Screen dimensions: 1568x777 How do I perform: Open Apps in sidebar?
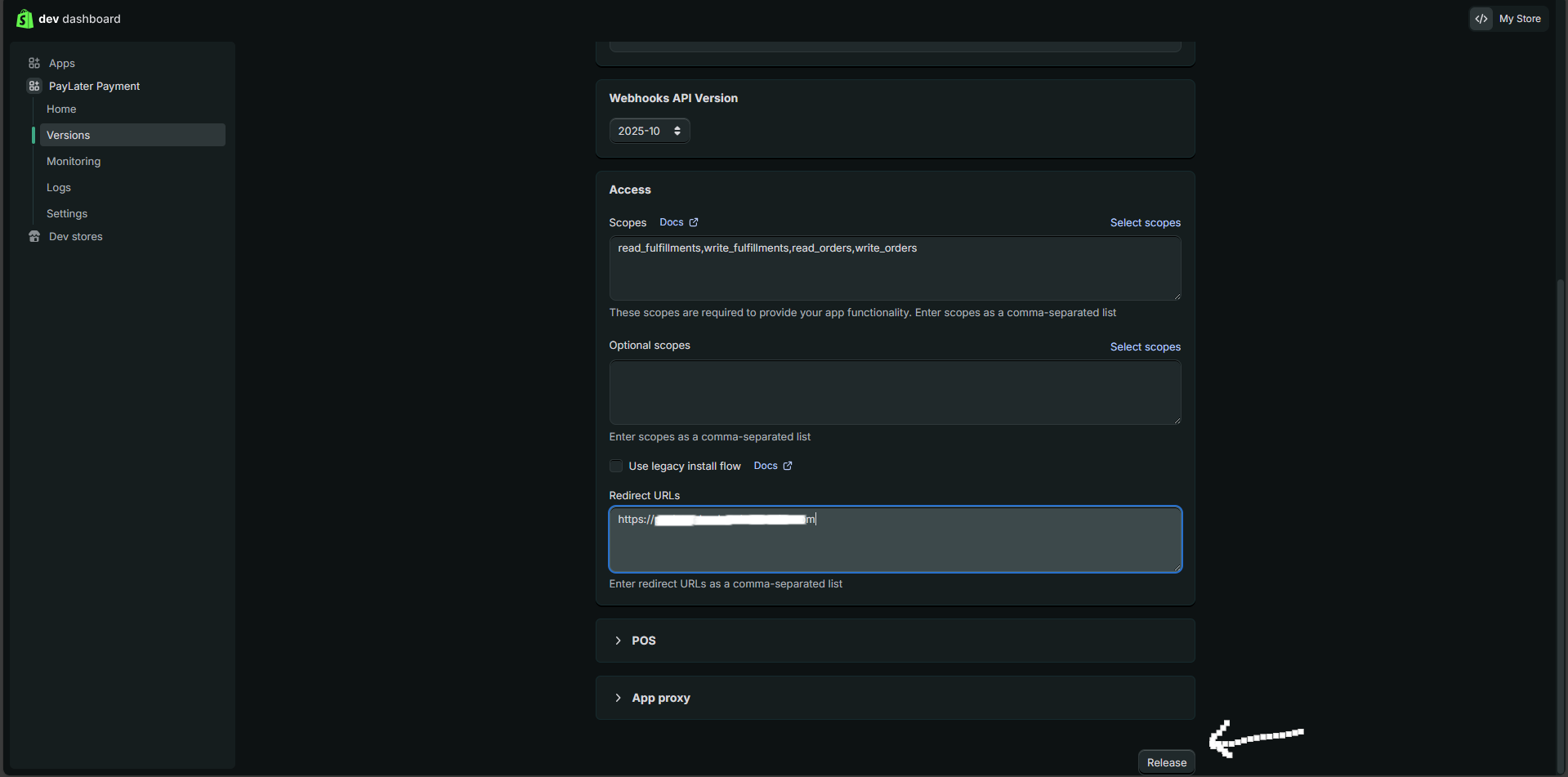point(62,63)
